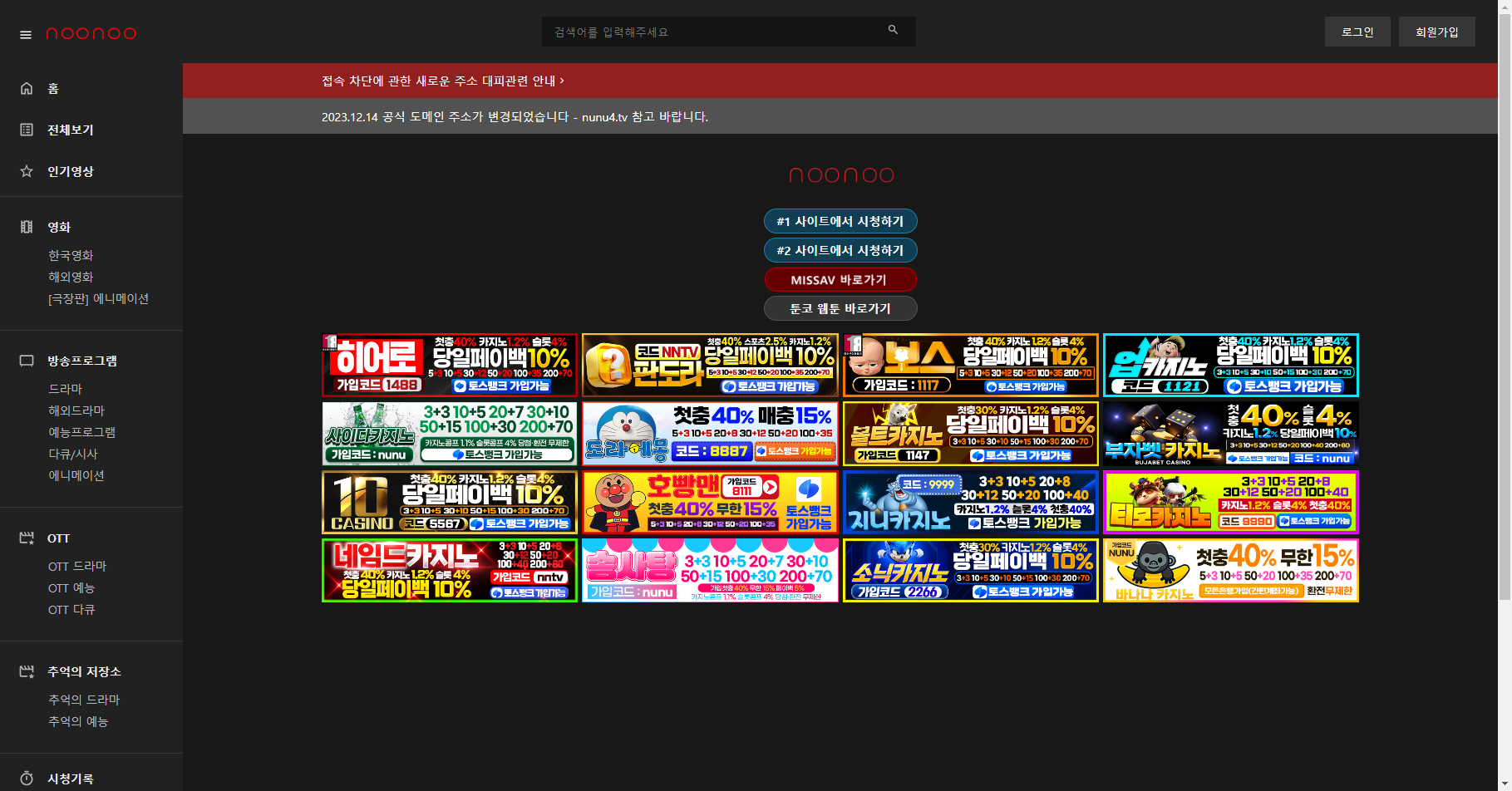1512x791 pixels.
Task: Select OTT category heading
Action: pos(58,538)
